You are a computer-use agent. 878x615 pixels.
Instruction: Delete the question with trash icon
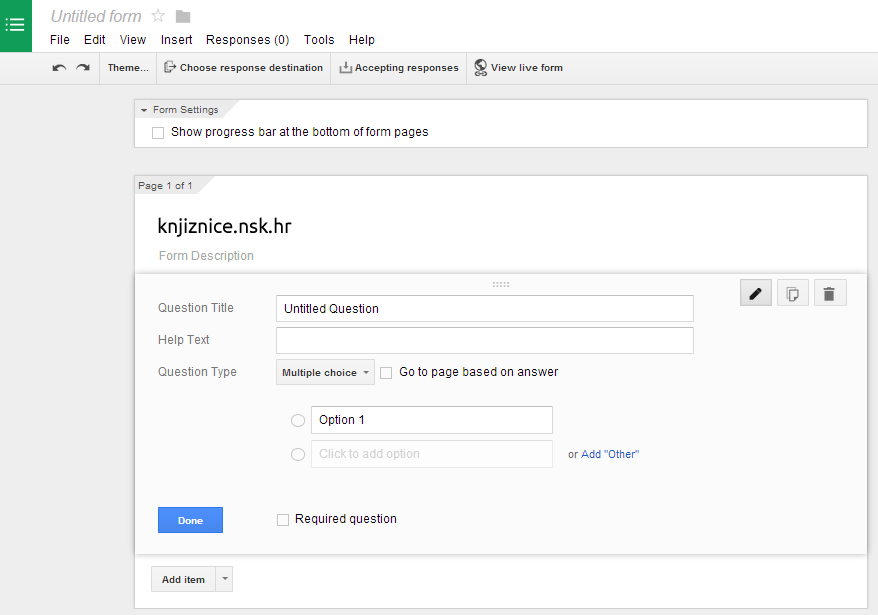pyautogui.click(x=830, y=293)
